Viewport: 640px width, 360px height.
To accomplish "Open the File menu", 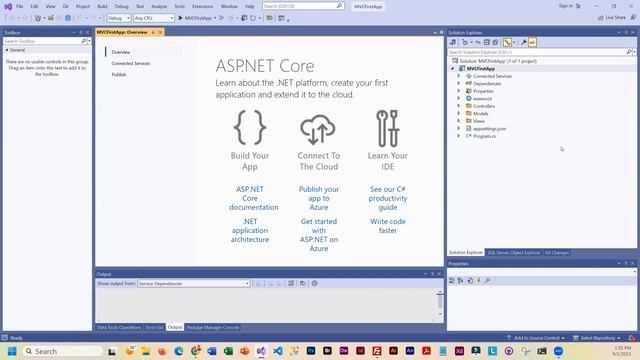I will [x=20, y=7].
